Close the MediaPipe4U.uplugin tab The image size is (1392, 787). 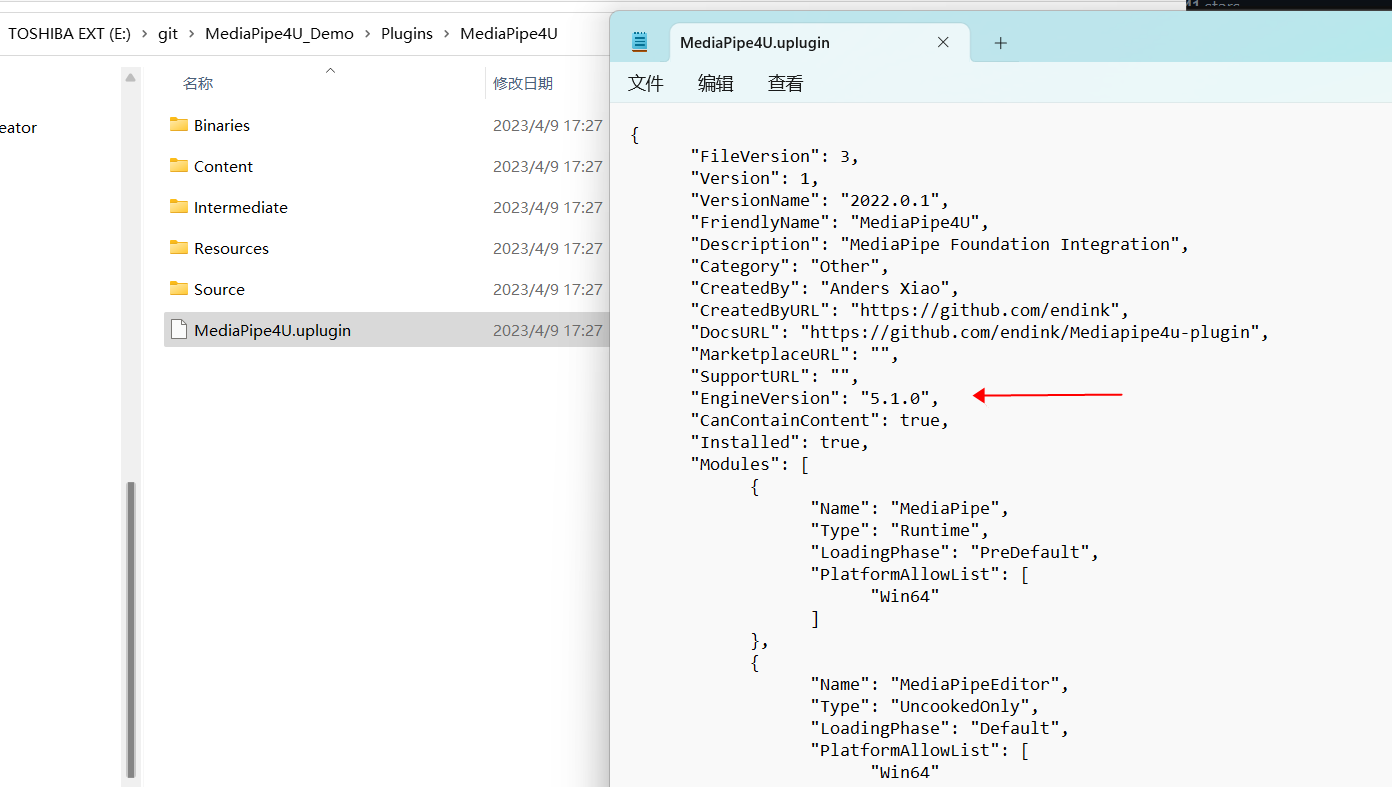(942, 42)
